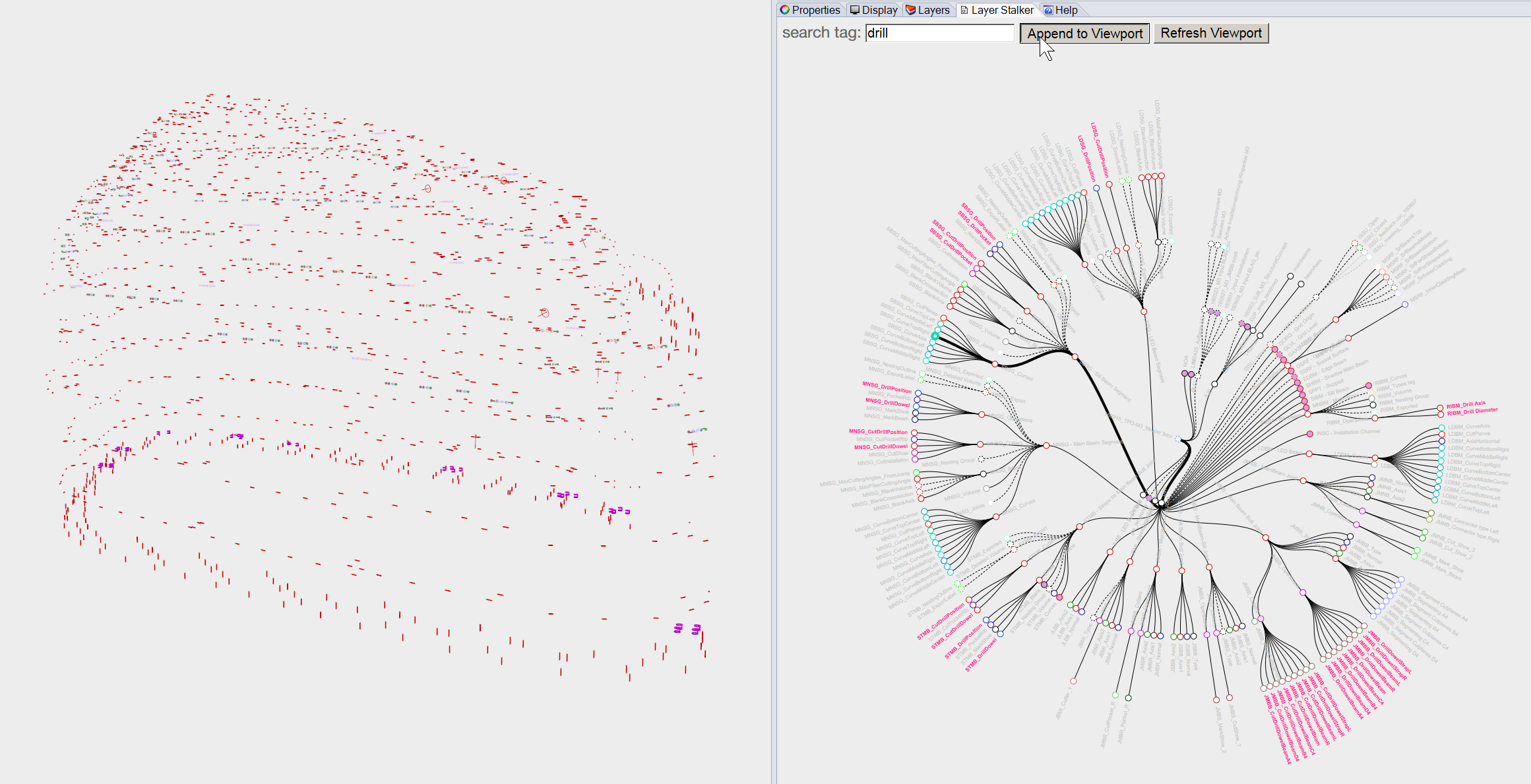Click the highlighted teal SBSG_CurveAxis node

[x=935, y=336]
